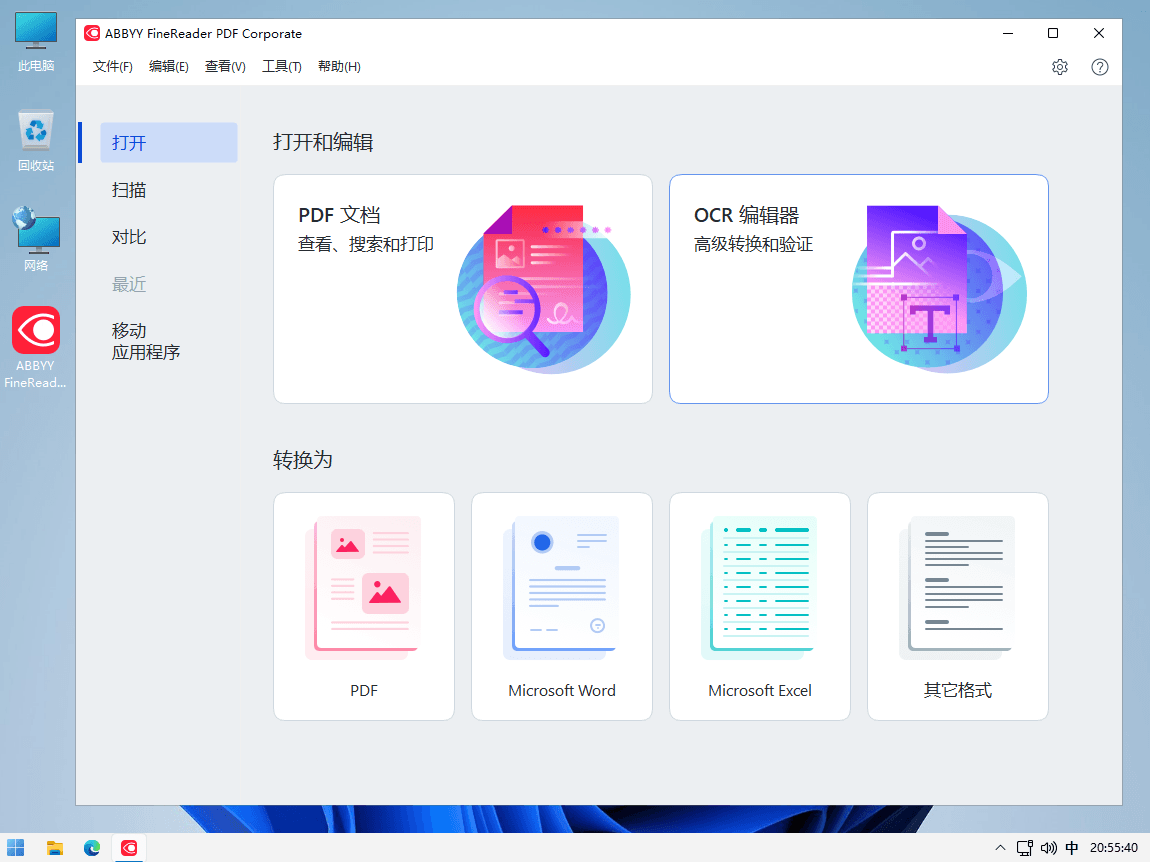
Task: Expand the hidden system tray icons chevron
Action: (x=1000, y=848)
